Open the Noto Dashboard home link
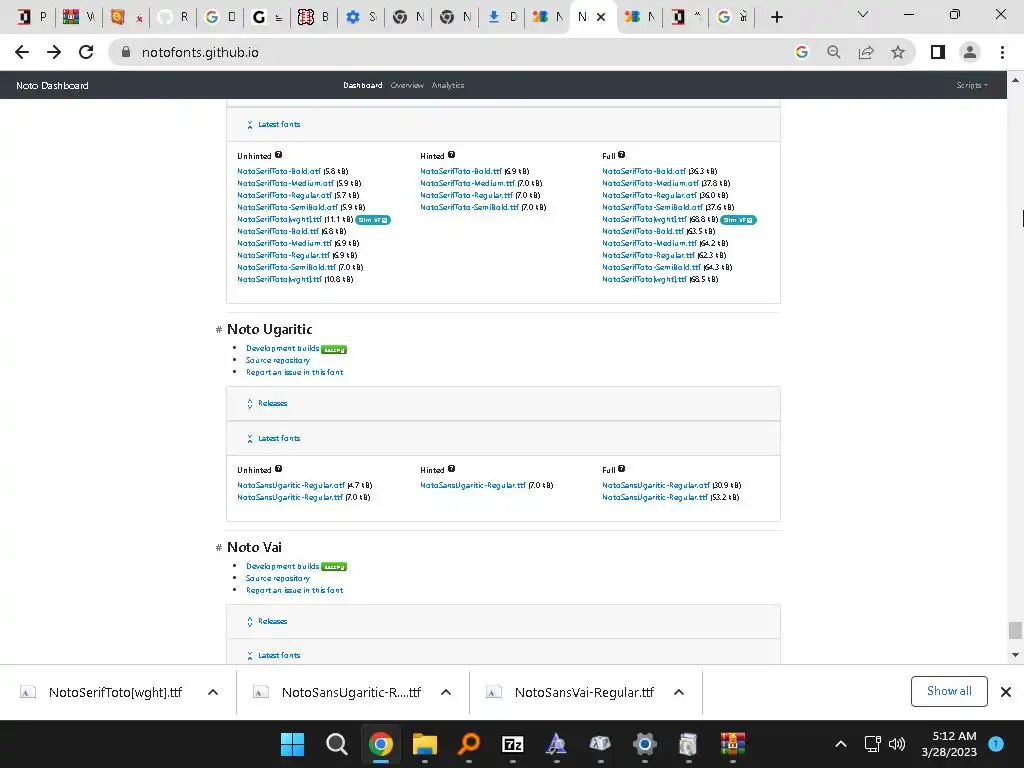Viewport: 1024px width, 768px height. [x=52, y=86]
